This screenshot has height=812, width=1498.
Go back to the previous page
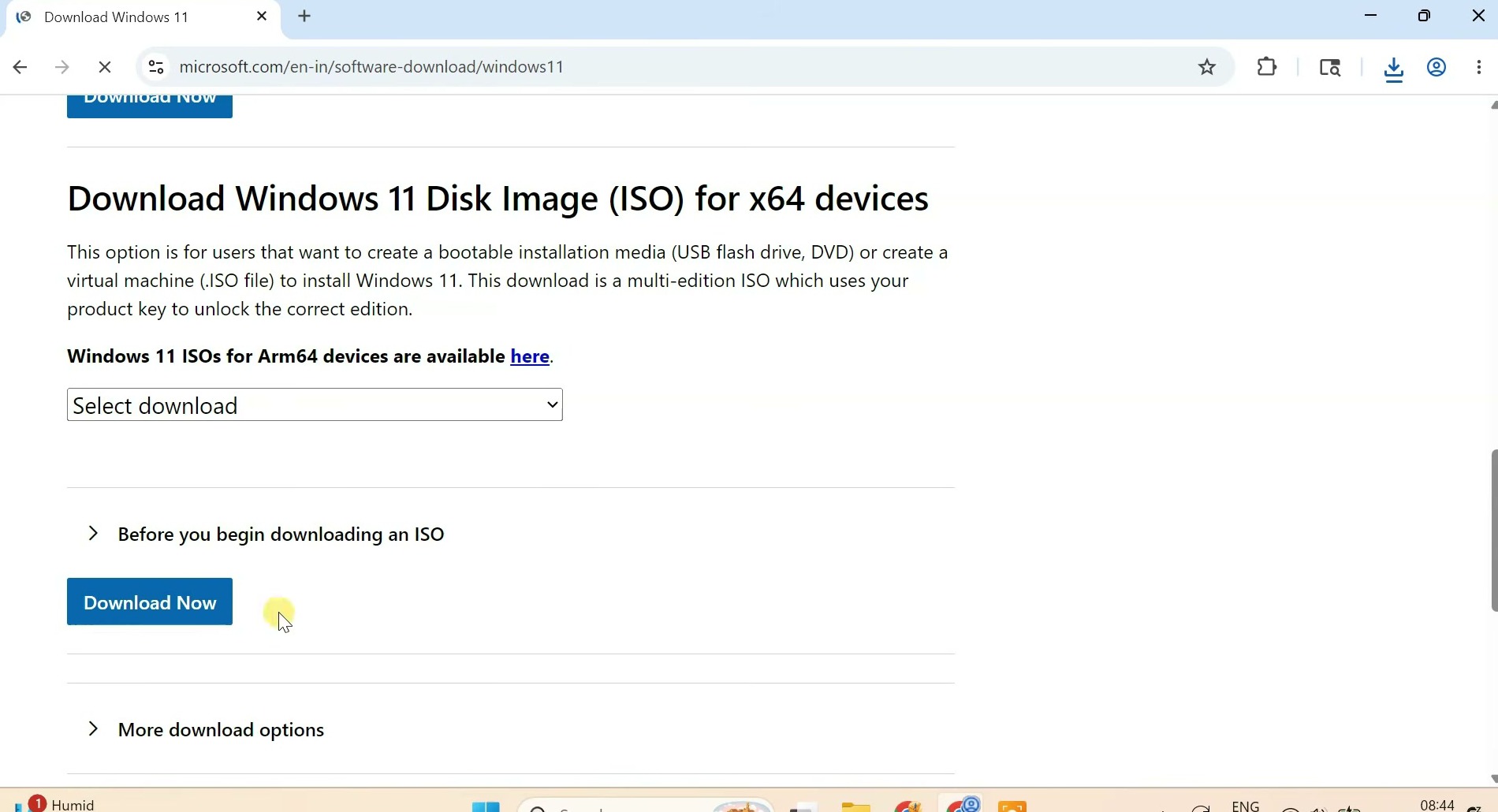tap(20, 67)
